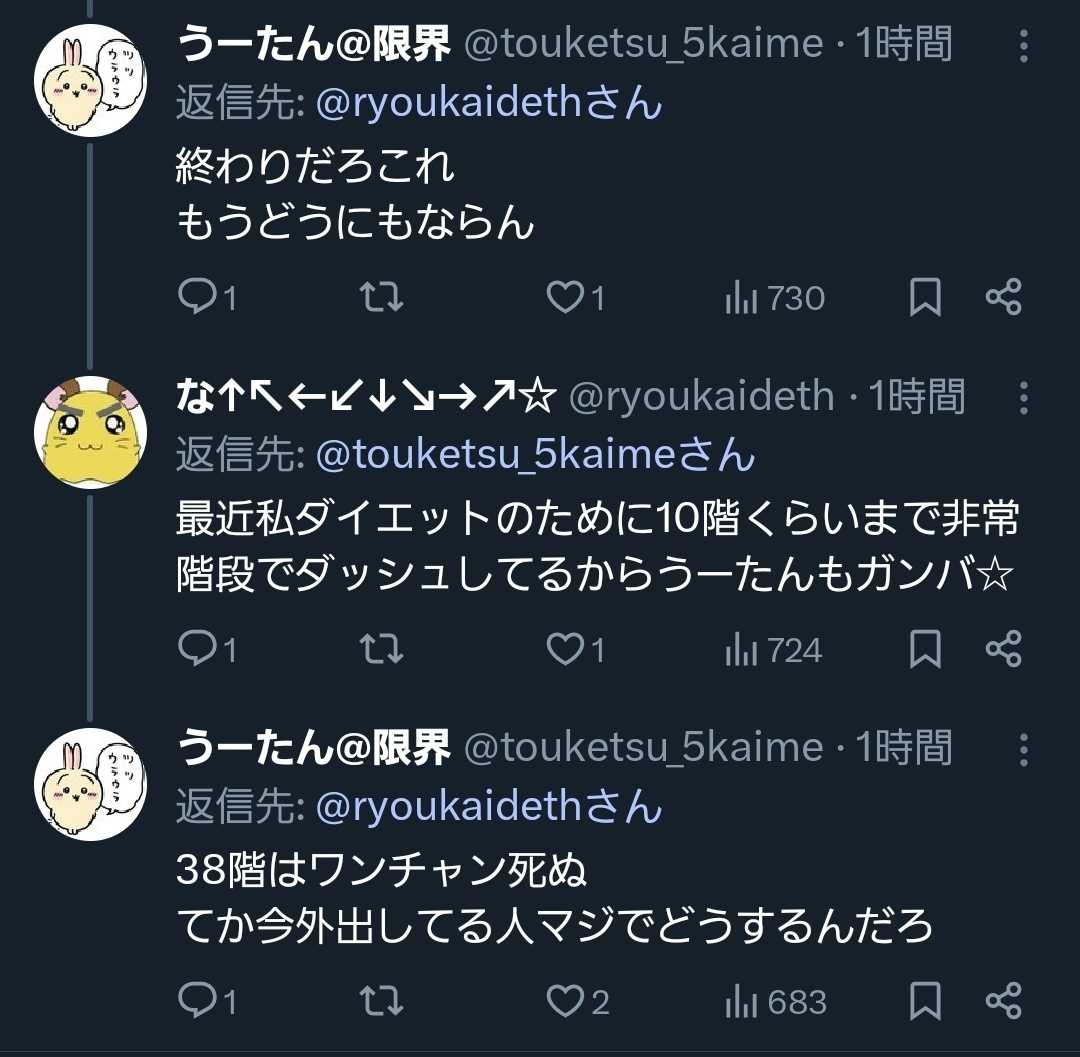Open more options on first tweet
This screenshot has height=1057, width=1080.
[x=1023, y=46]
